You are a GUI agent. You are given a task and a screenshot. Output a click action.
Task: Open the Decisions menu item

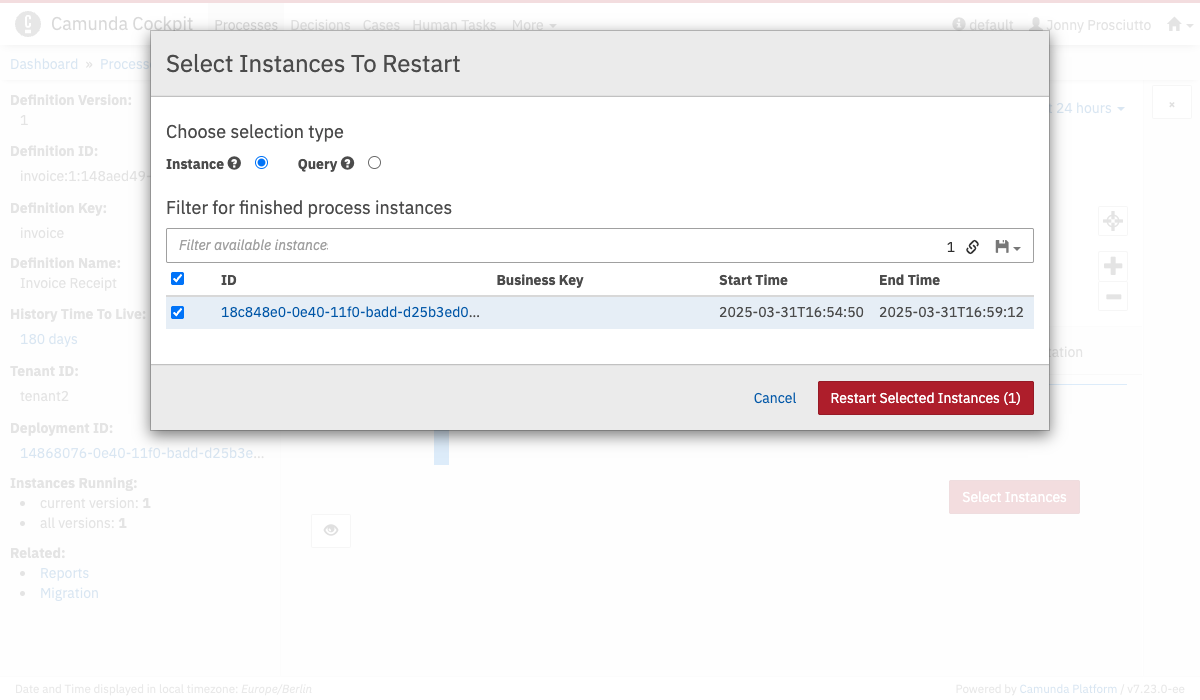(x=321, y=25)
